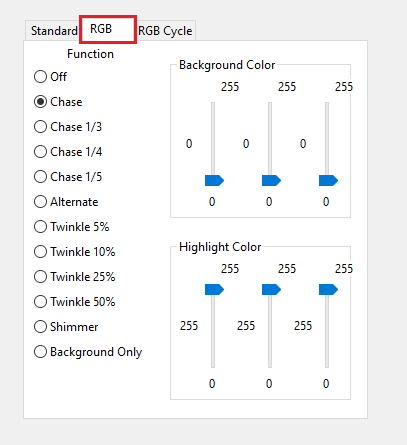Viewport: 407px width, 445px height.
Task: Select the Off function radio button
Action: click(50, 77)
